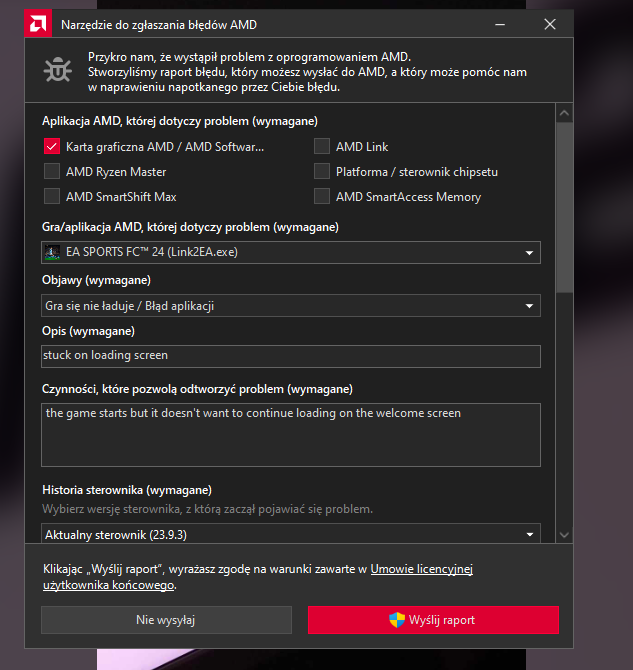Click 'Opis (wymagane)' label
The height and width of the screenshot is (670, 633).
[x=88, y=331]
